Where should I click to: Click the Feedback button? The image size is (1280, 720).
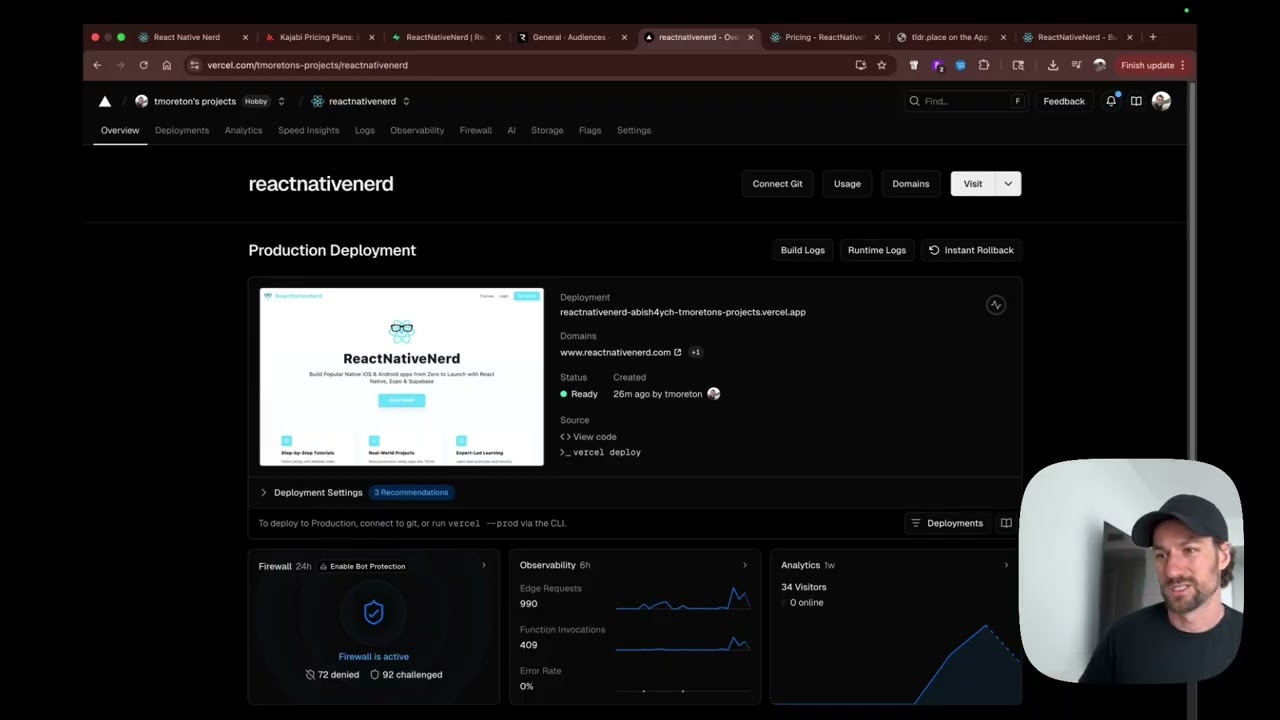click(x=1064, y=101)
